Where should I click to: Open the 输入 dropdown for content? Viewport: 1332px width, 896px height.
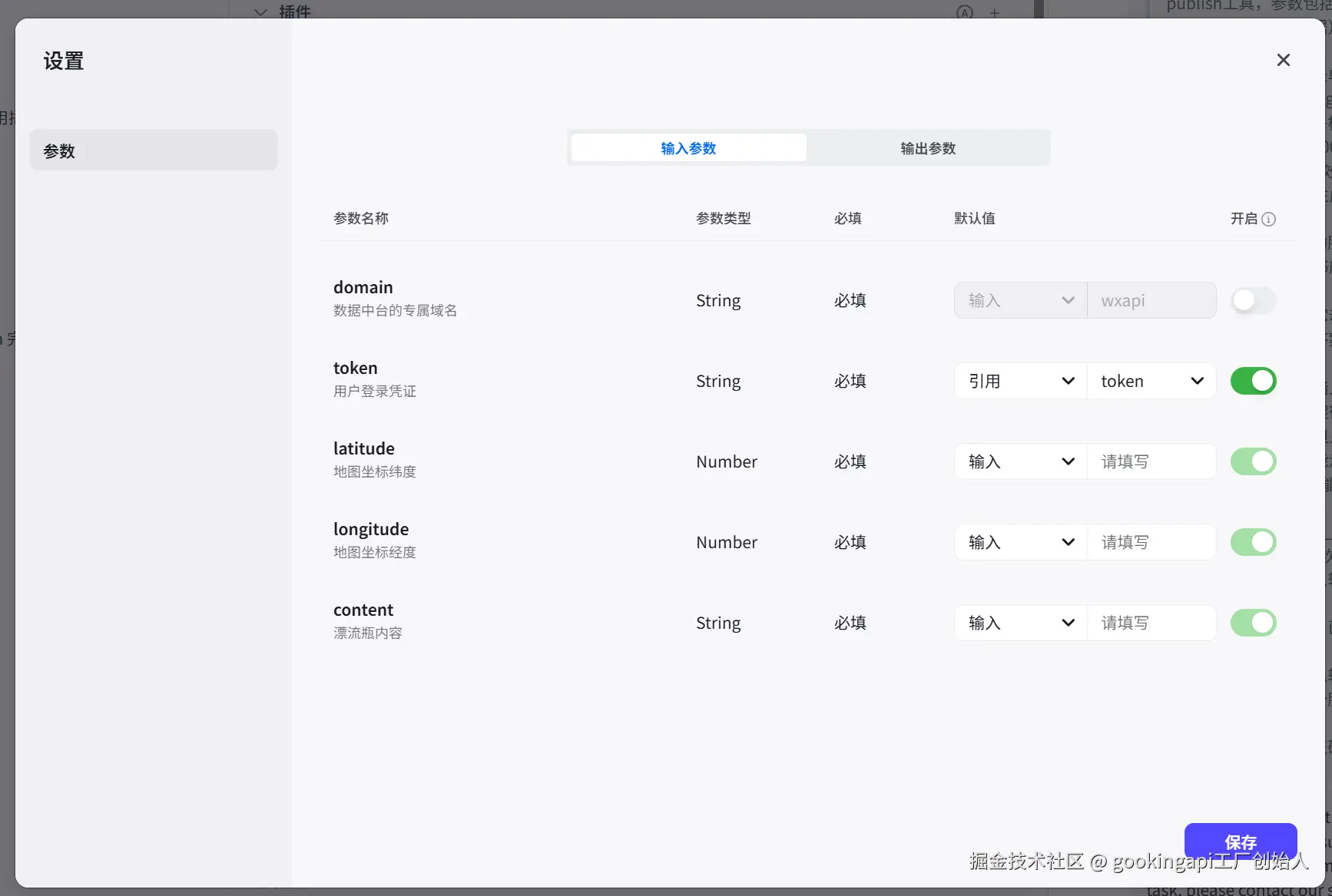[x=1019, y=623]
